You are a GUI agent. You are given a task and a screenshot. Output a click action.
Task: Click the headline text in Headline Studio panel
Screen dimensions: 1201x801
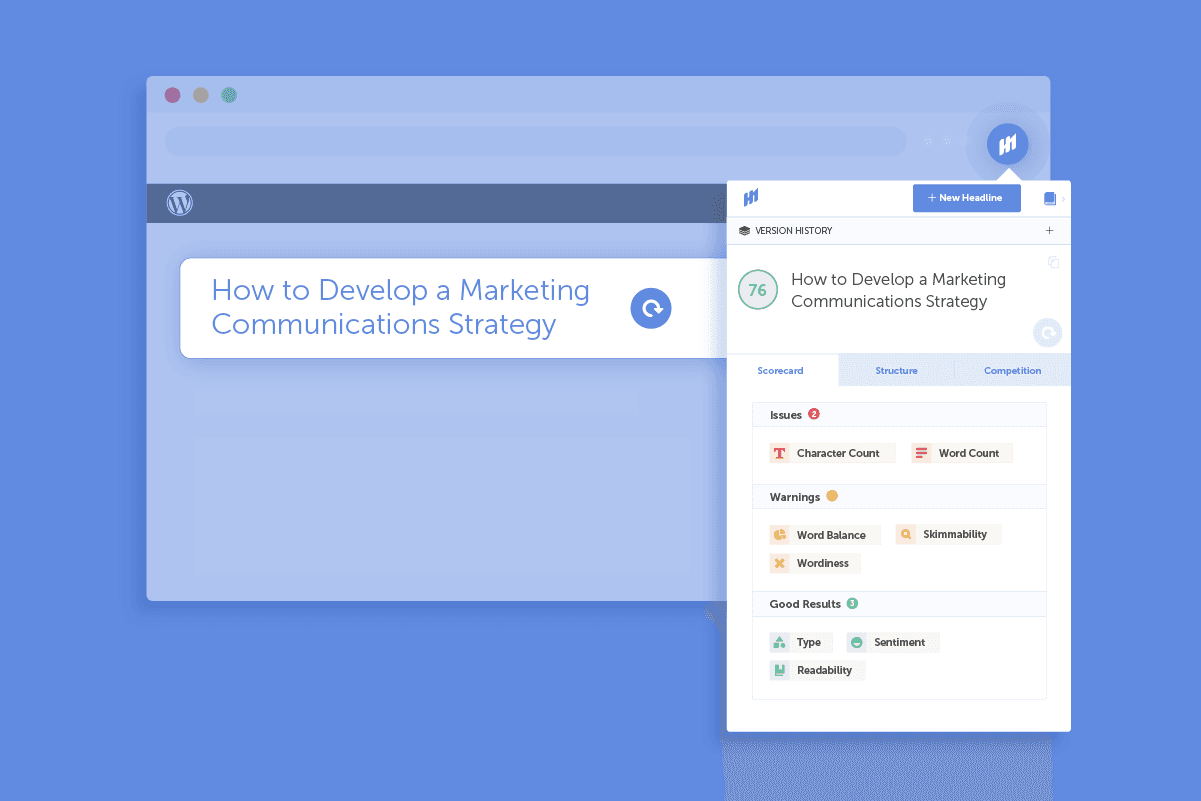pos(898,290)
